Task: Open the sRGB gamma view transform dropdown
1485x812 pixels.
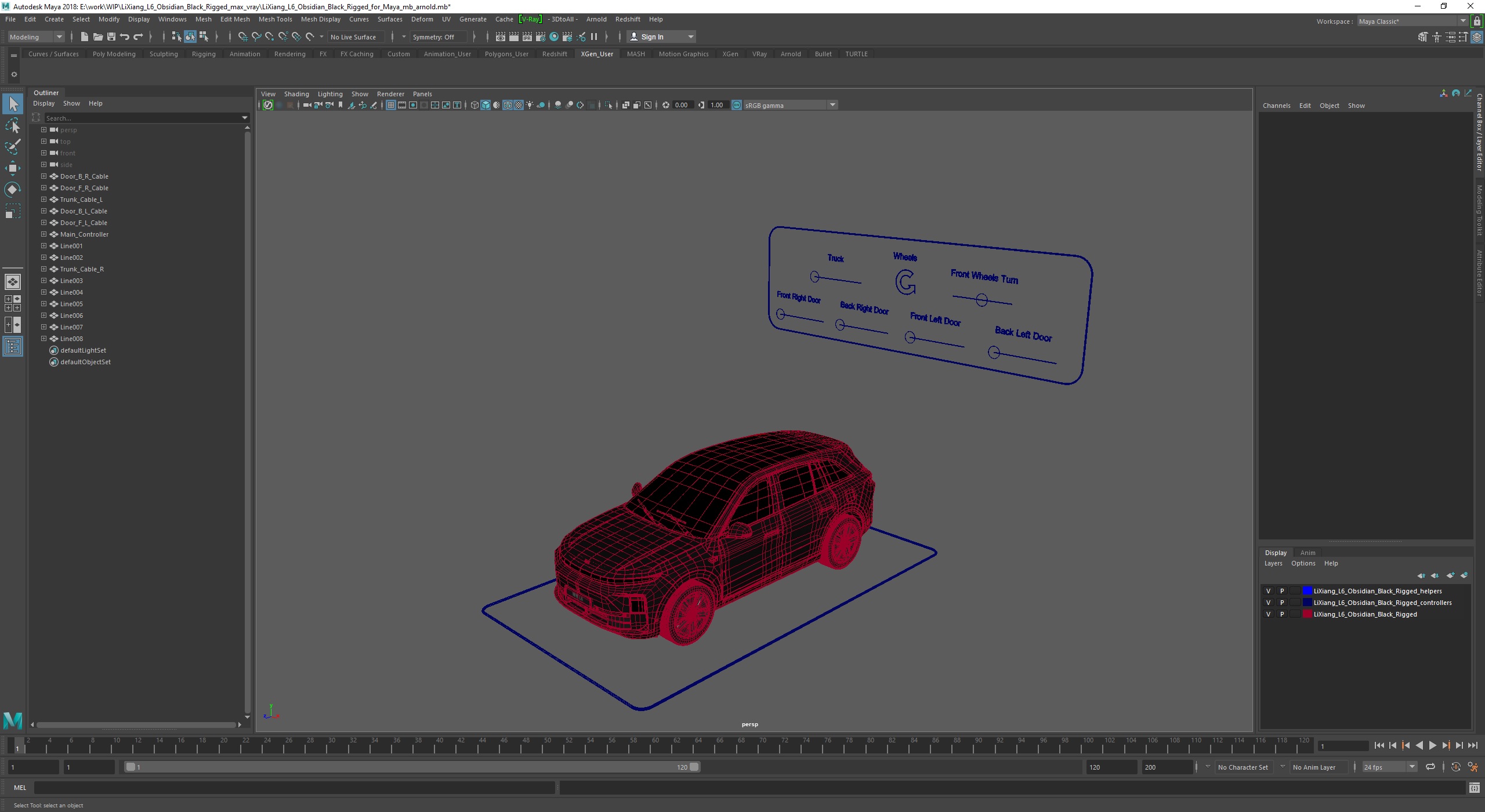Action: pyautogui.click(x=790, y=105)
